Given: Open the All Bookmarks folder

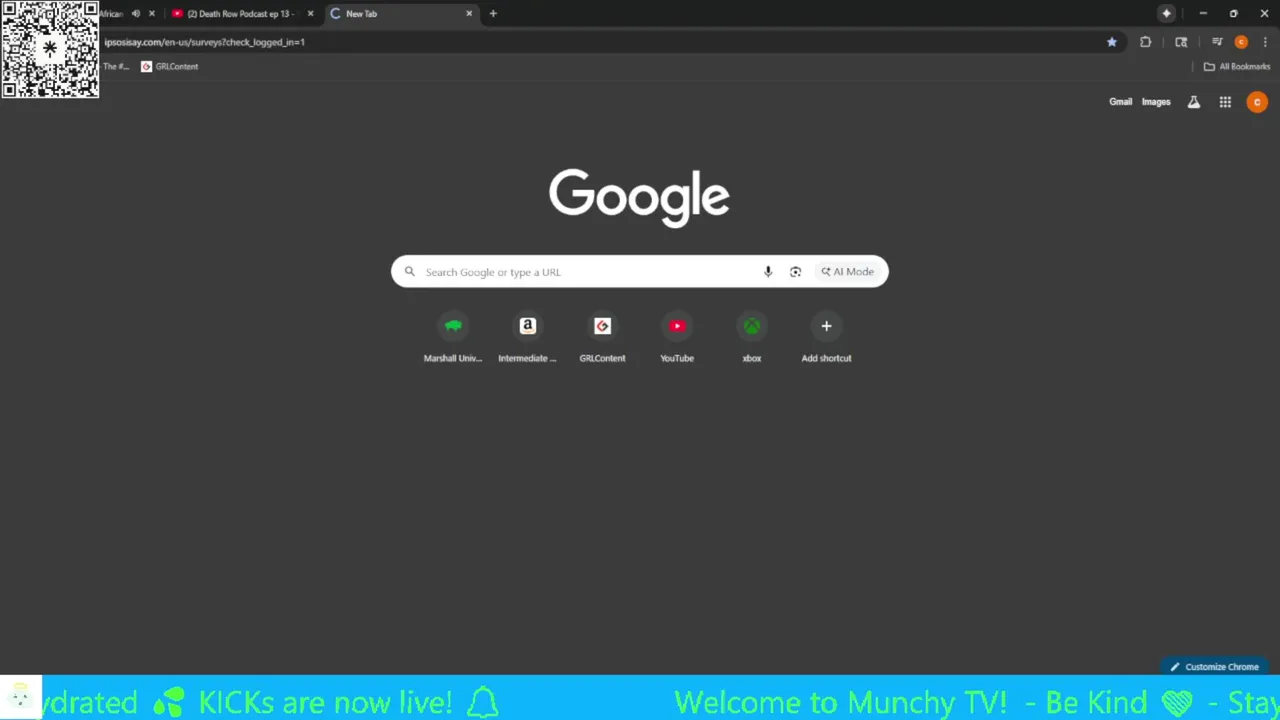Looking at the screenshot, I should click(x=1237, y=67).
